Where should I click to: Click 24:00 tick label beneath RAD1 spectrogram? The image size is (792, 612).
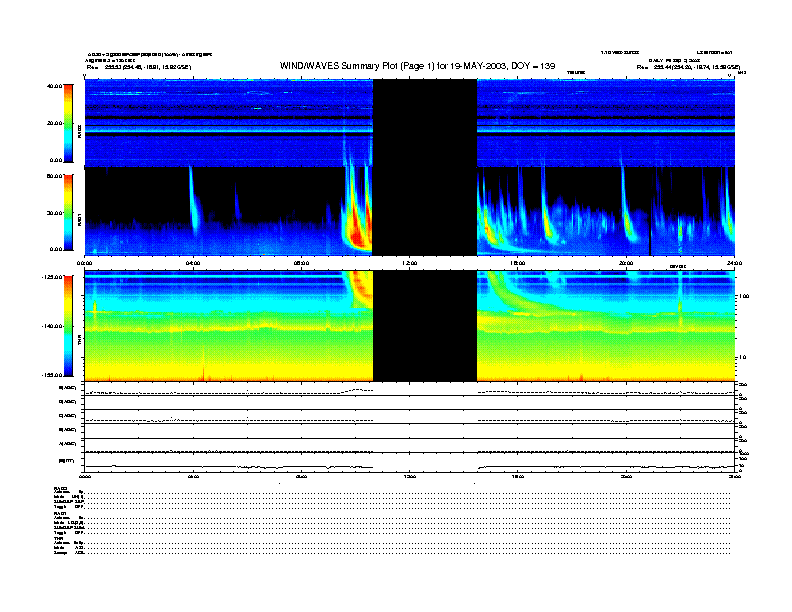(734, 263)
